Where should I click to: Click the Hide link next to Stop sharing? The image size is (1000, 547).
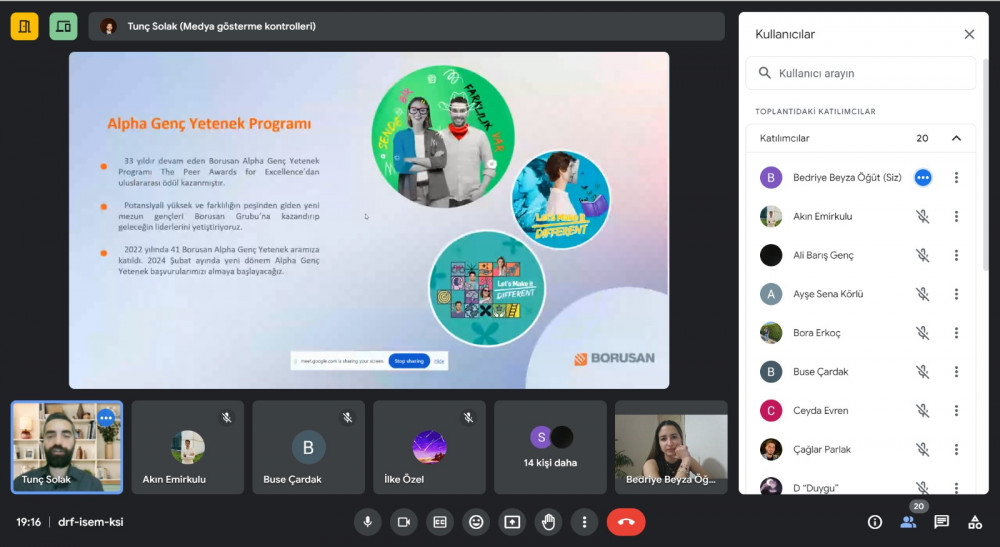coord(439,361)
